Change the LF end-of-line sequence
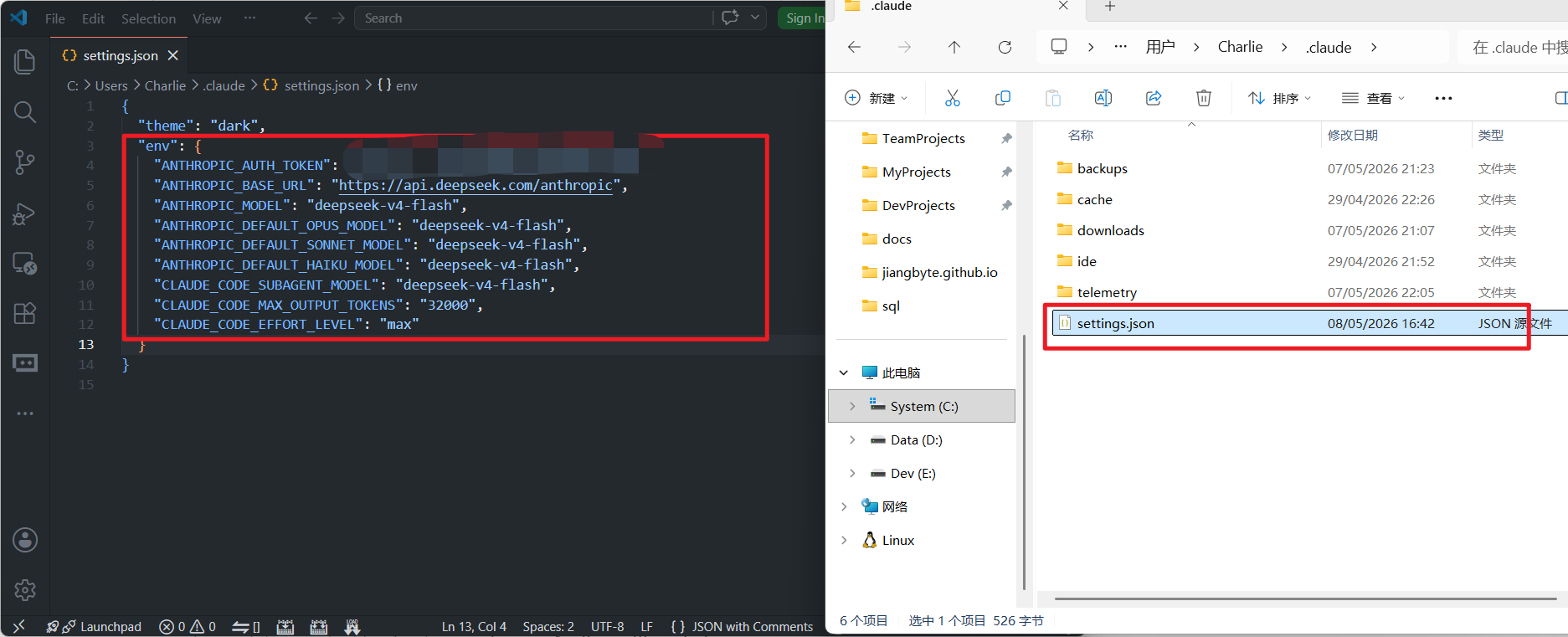The height and width of the screenshot is (637, 1568). point(646,626)
